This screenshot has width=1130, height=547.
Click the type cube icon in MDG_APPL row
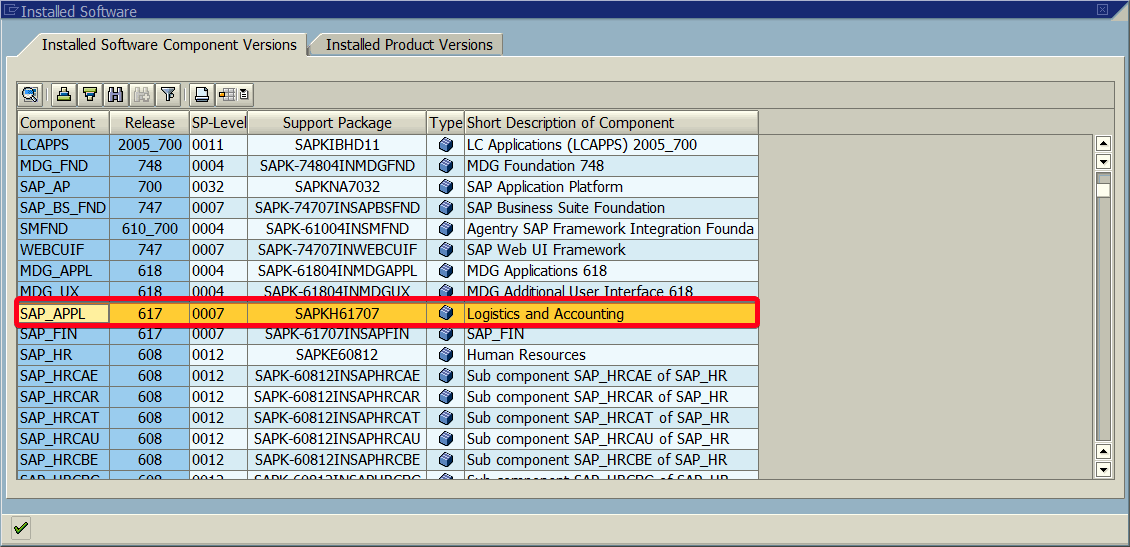(x=445, y=271)
